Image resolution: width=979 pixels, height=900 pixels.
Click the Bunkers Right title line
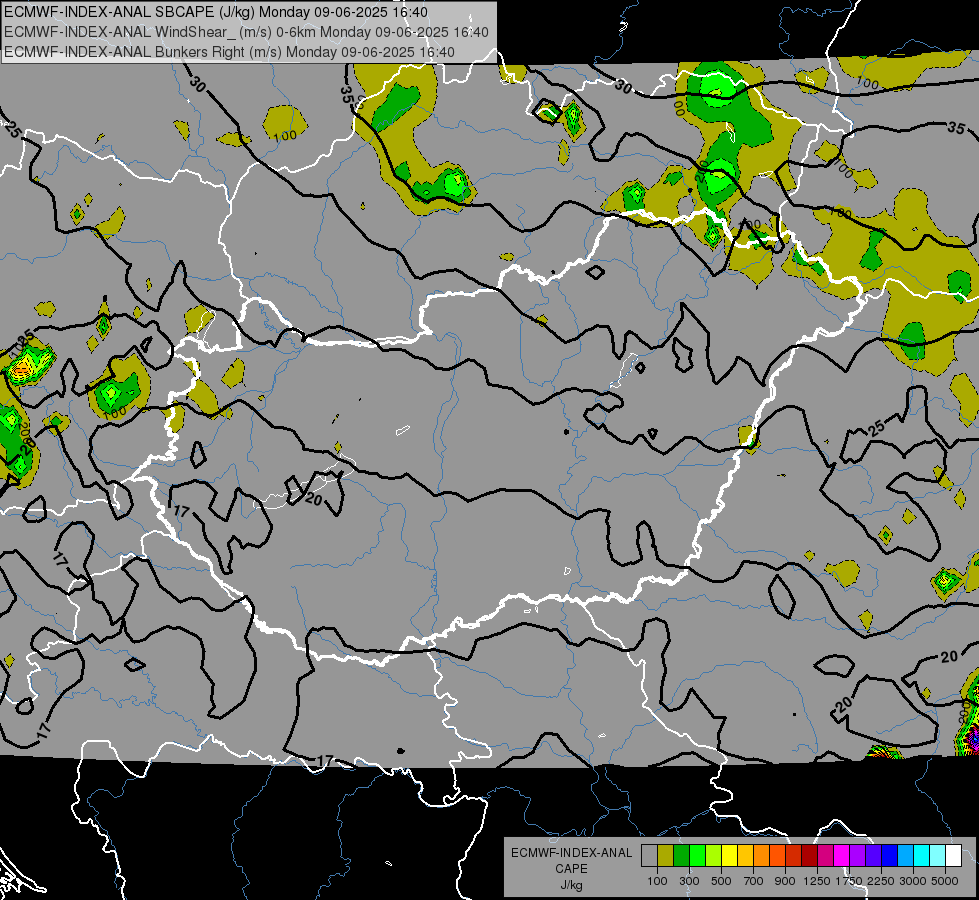(229, 52)
